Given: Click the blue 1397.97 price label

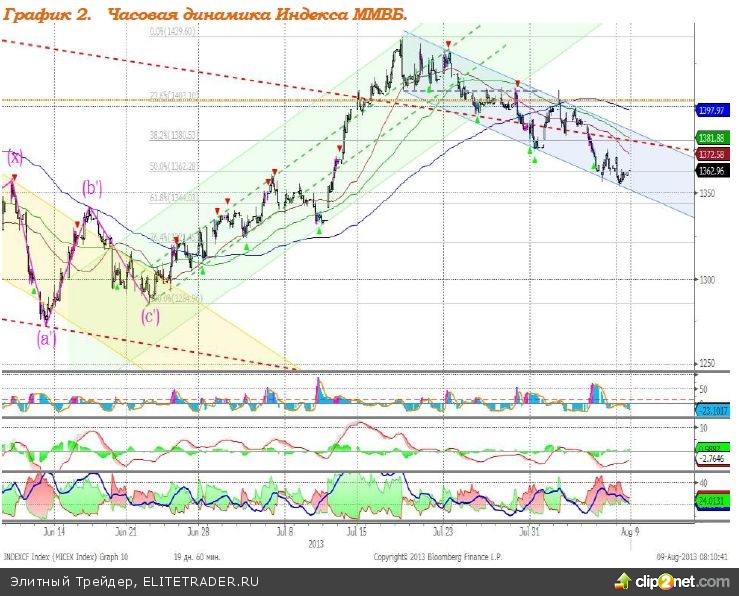Looking at the screenshot, I should [712, 111].
